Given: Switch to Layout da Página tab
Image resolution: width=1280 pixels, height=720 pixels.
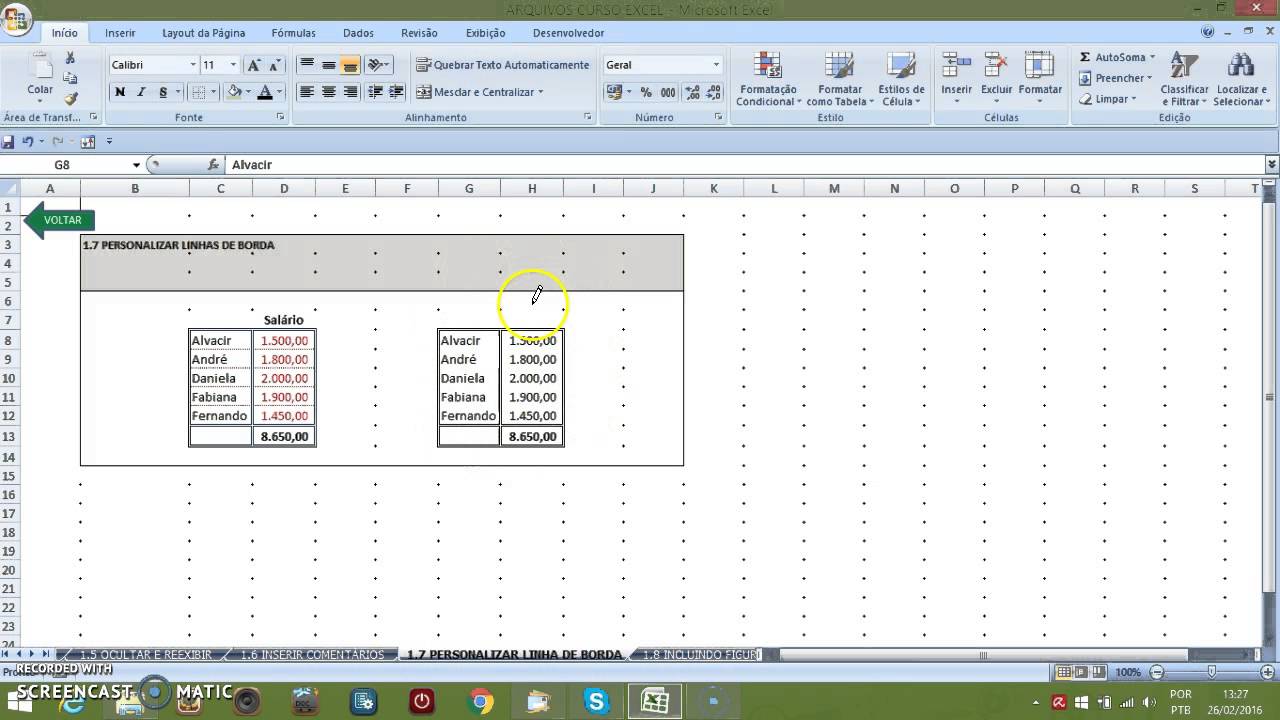Looking at the screenshot, I should [x=203, y=33].
